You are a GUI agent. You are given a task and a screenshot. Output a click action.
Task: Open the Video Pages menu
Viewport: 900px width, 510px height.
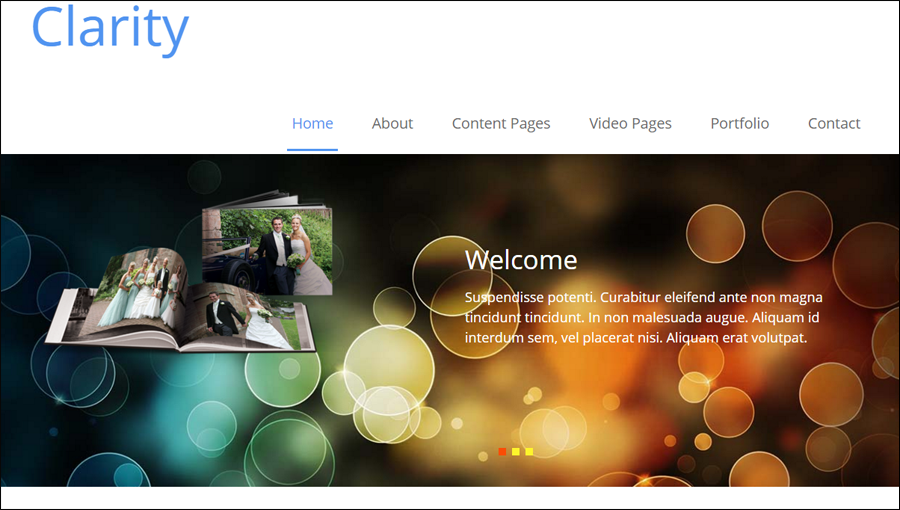coord(630,123)
